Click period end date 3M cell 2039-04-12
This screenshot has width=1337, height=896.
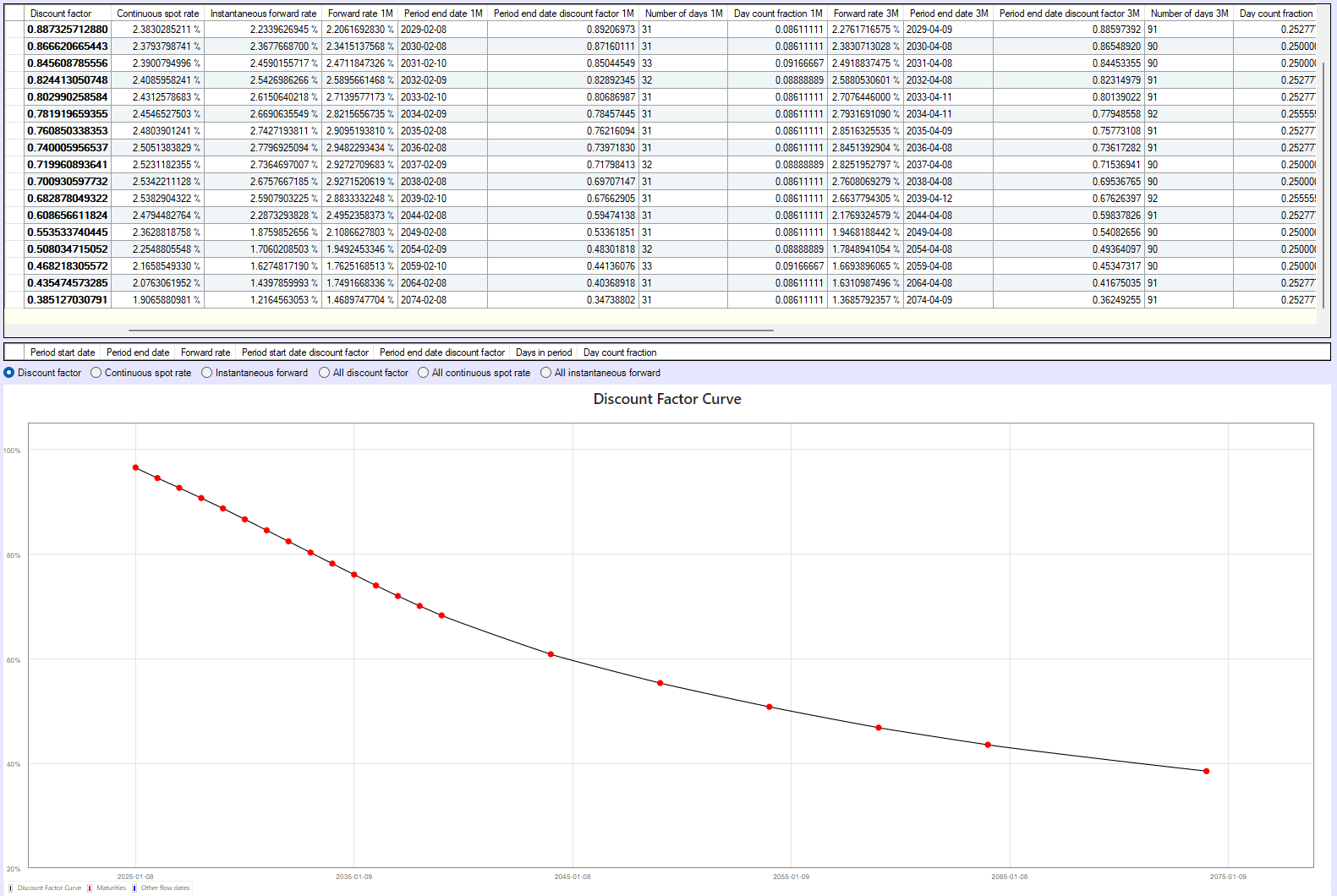click(x=949, y=199)
